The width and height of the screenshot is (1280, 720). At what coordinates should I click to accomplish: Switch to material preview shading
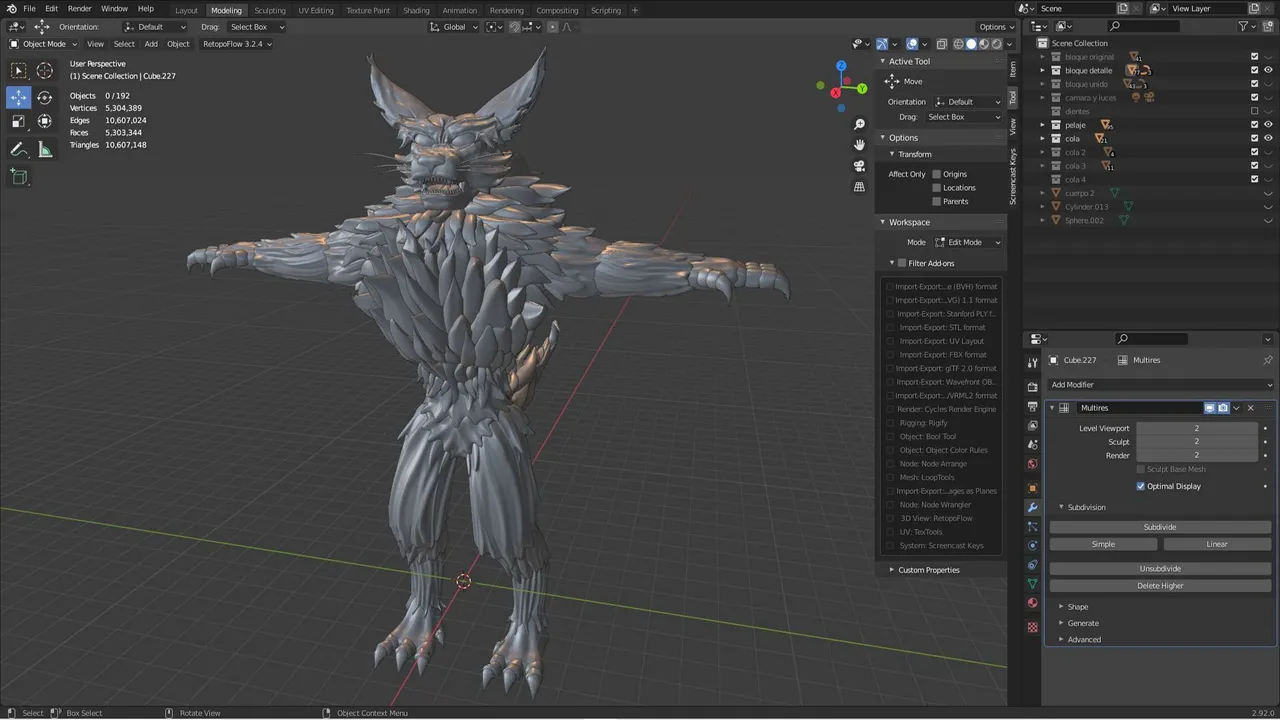(984, 44)
